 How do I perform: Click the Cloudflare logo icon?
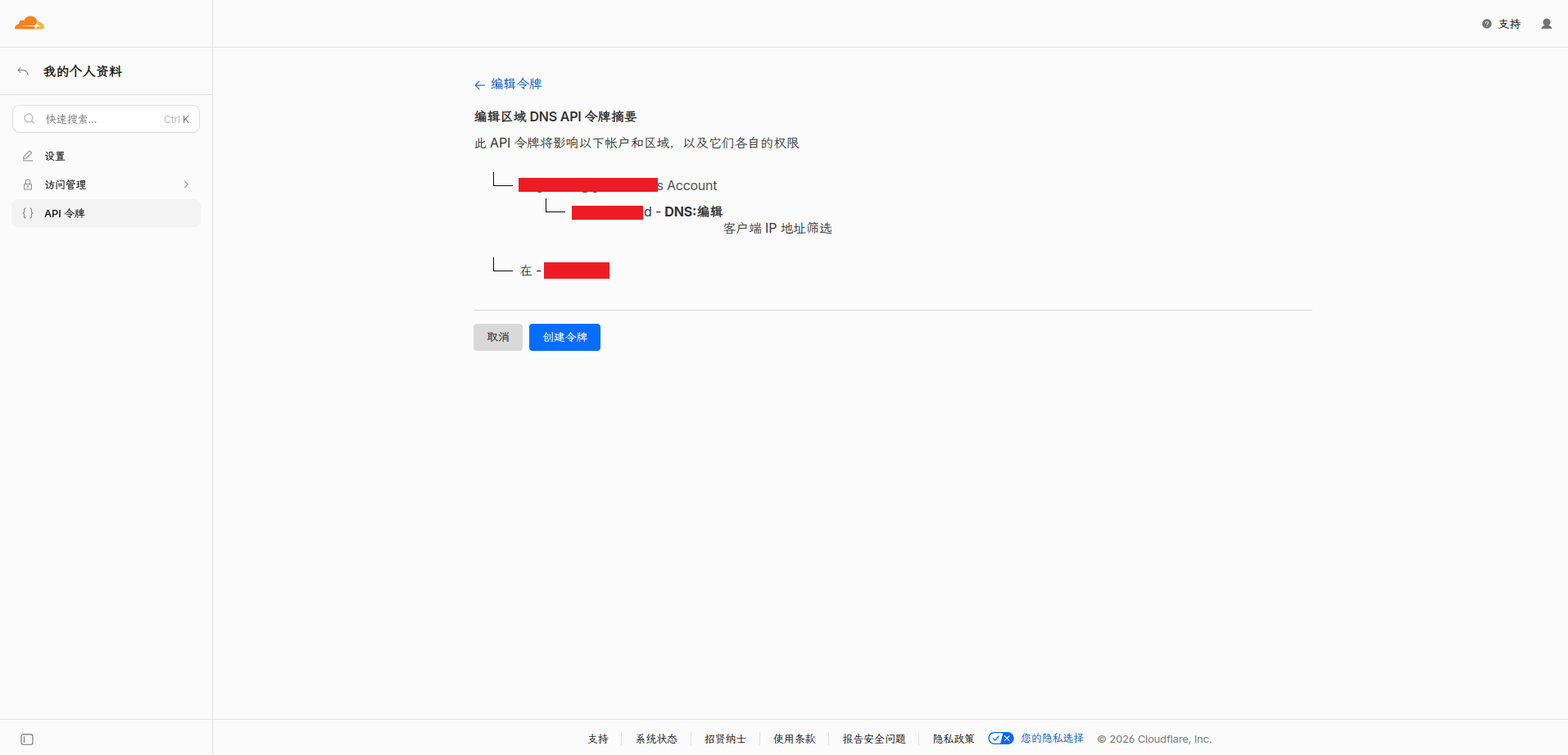click(x=29, y=23)
